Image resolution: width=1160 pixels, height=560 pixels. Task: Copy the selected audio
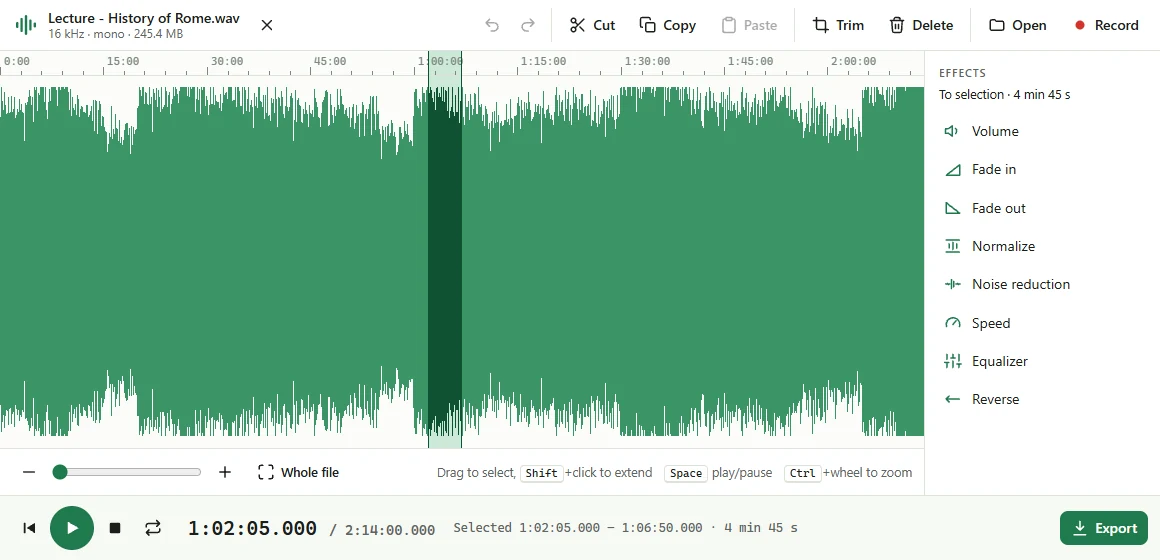tap(667, 25)
